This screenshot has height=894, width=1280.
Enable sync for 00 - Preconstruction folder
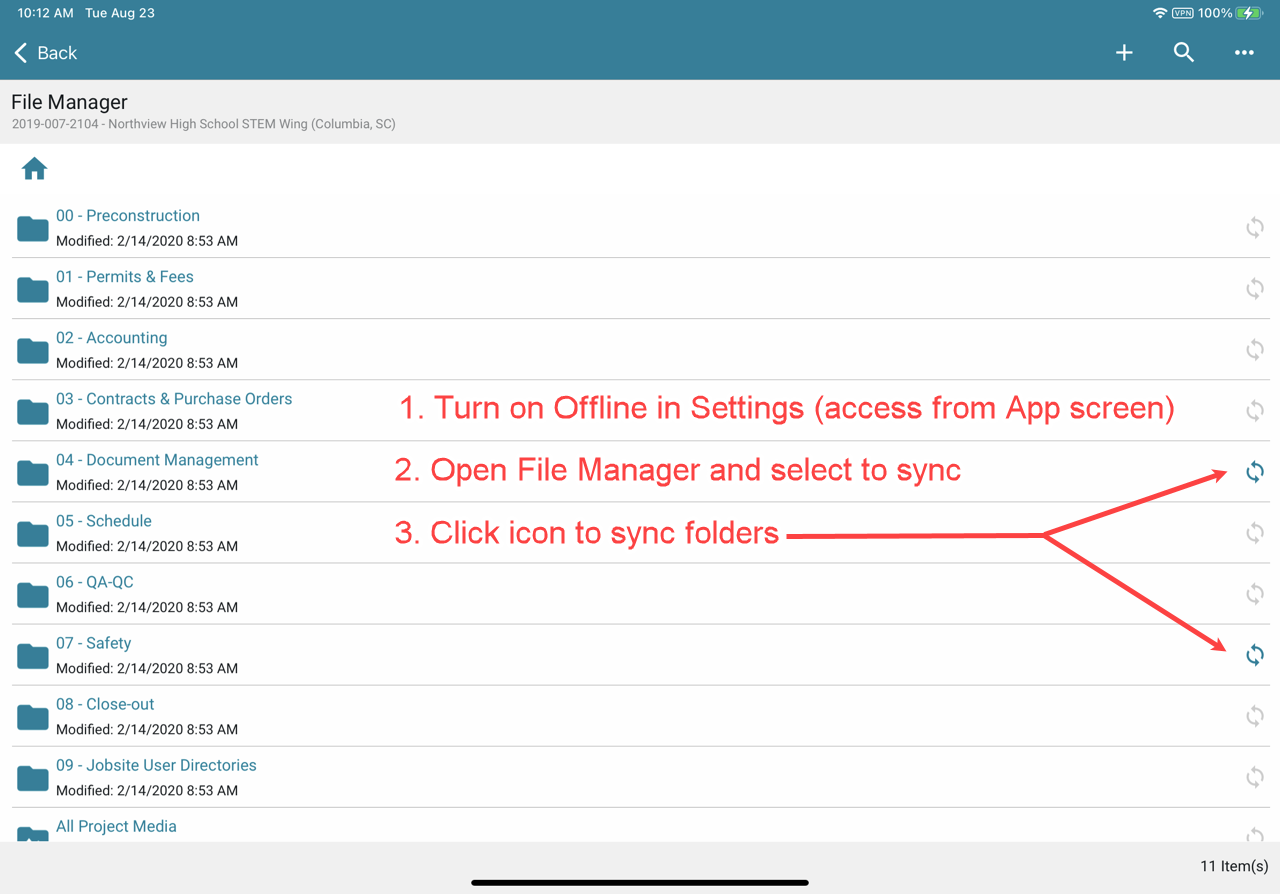1254,228
